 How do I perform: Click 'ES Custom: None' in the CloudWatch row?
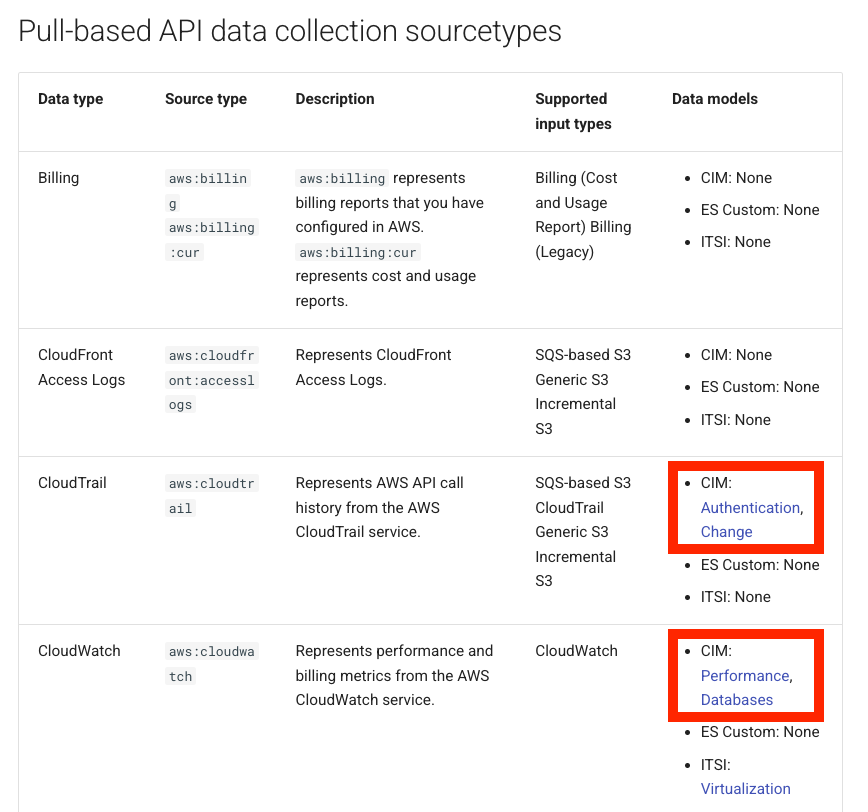[x=760, y=732]
